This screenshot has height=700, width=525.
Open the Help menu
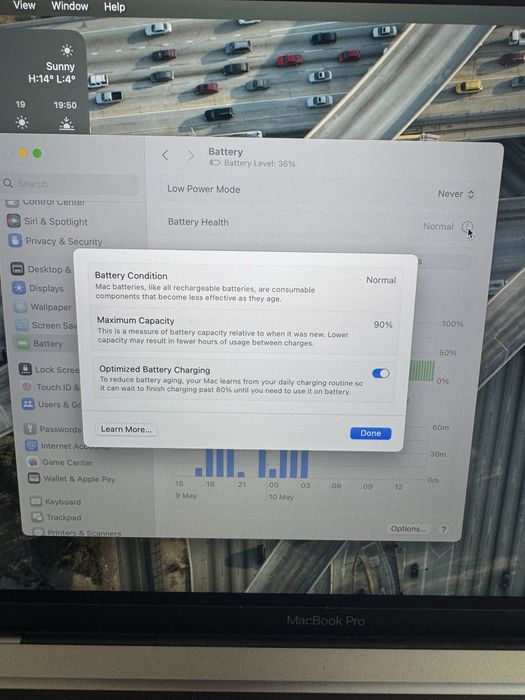click(x=114, y=7)
